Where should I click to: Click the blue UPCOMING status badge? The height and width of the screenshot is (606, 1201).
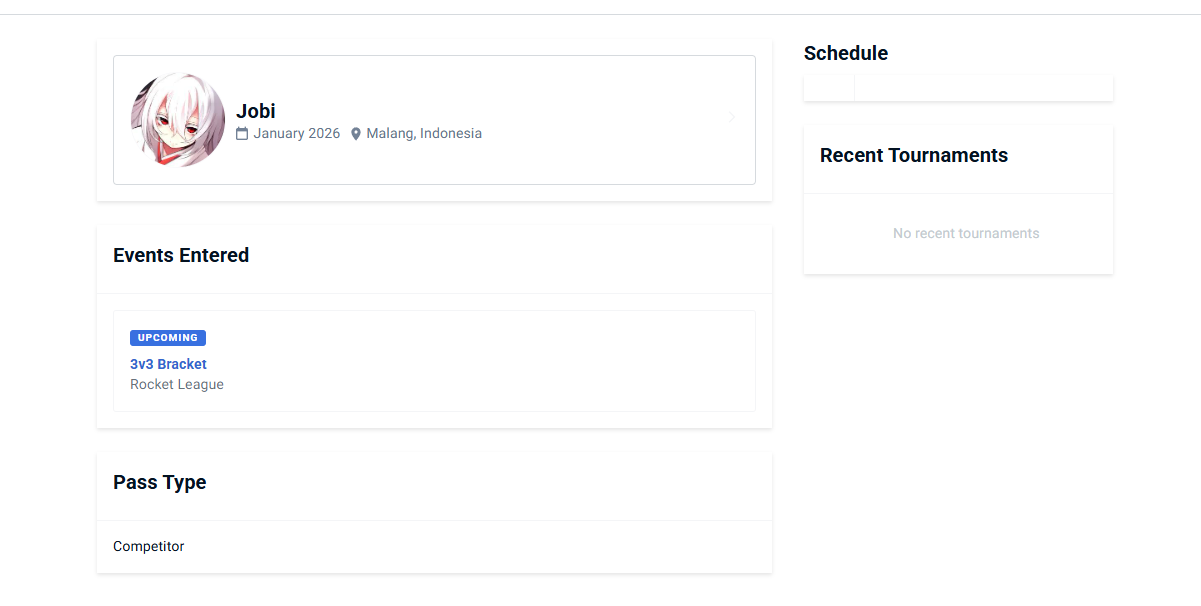(168, 338)
